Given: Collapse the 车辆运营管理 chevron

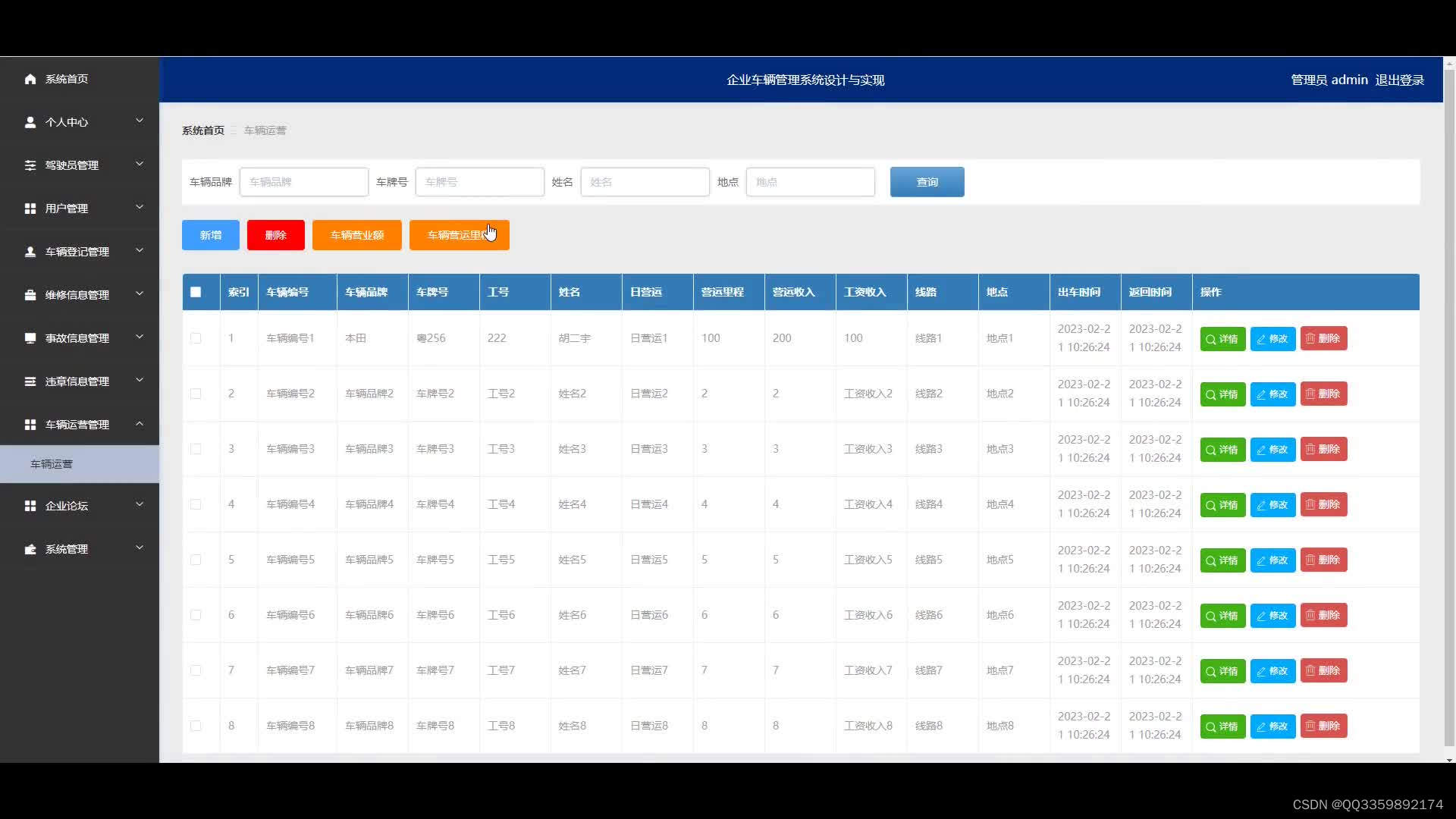Looking at the screenshot, I should point(140,423).
